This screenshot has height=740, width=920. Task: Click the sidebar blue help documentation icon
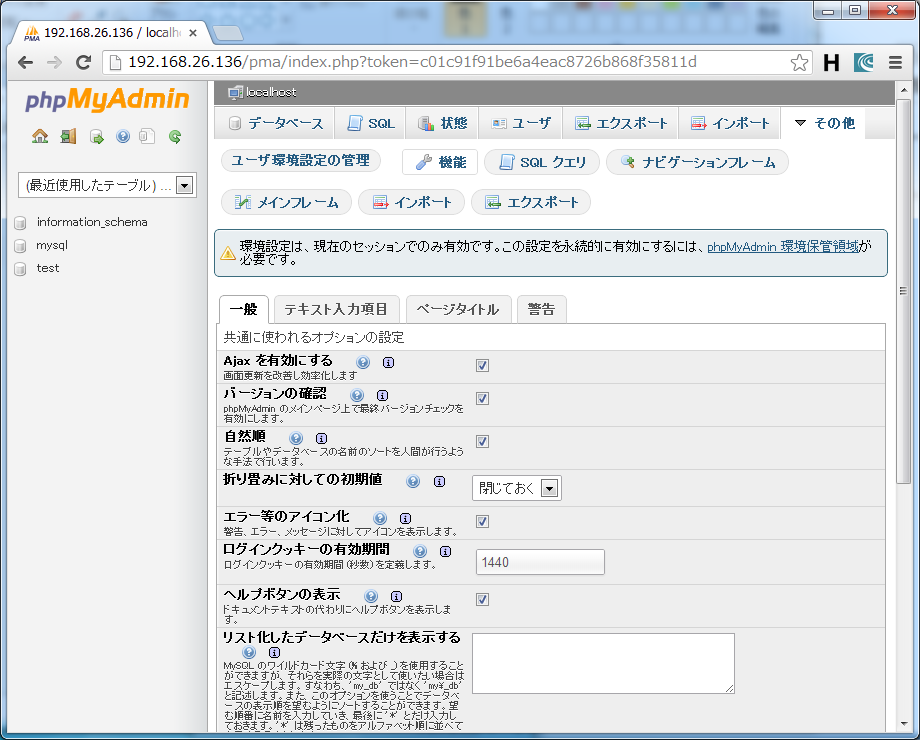point(123,136)
